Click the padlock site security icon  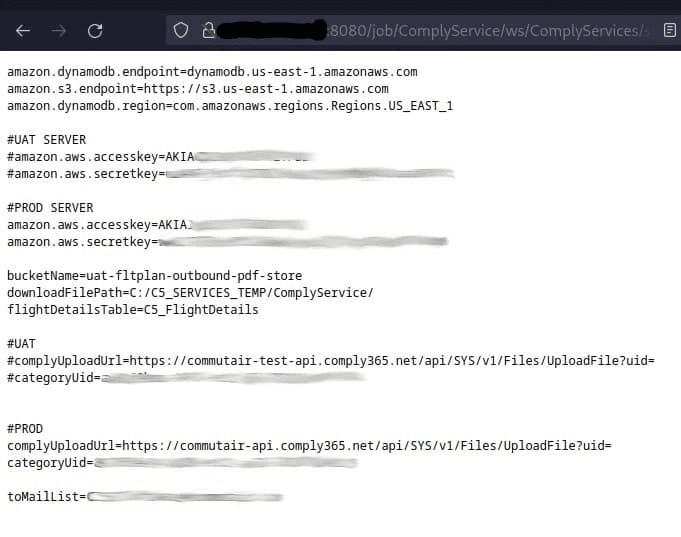208,30
